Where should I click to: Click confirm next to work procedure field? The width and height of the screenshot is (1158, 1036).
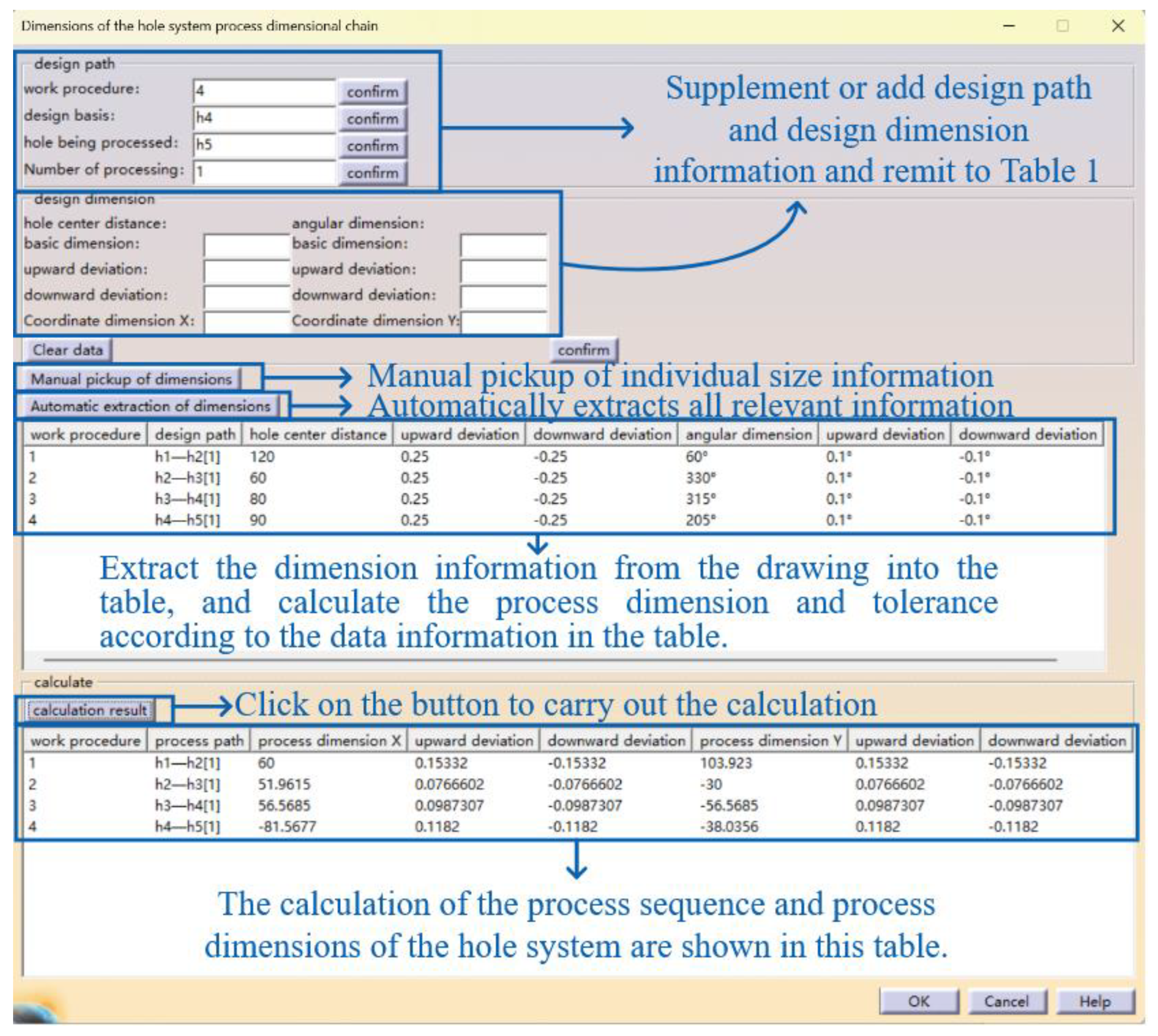[x=372, y=92]
